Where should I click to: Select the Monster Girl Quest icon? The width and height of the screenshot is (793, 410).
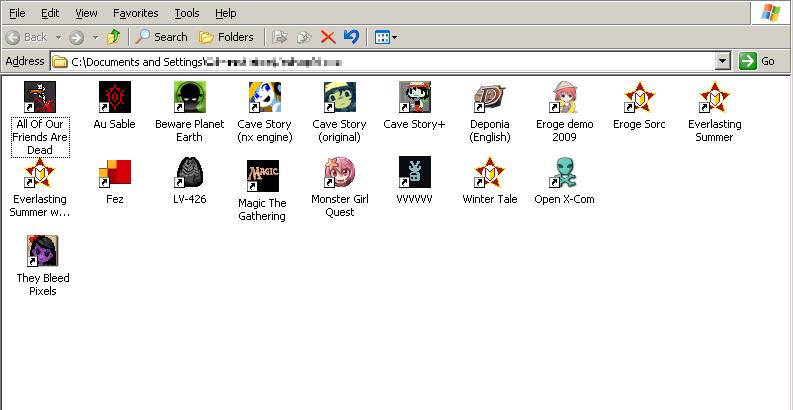pyautogui.click(x=339, y=172)
